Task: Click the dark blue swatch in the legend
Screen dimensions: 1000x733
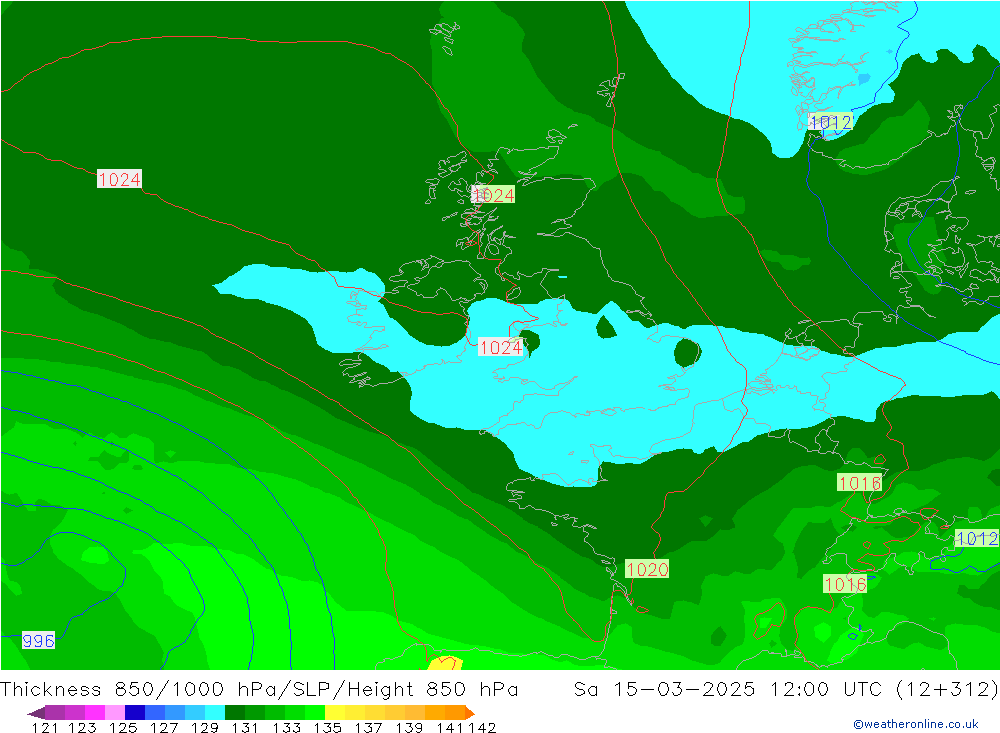Action: [x=135, y=712]
